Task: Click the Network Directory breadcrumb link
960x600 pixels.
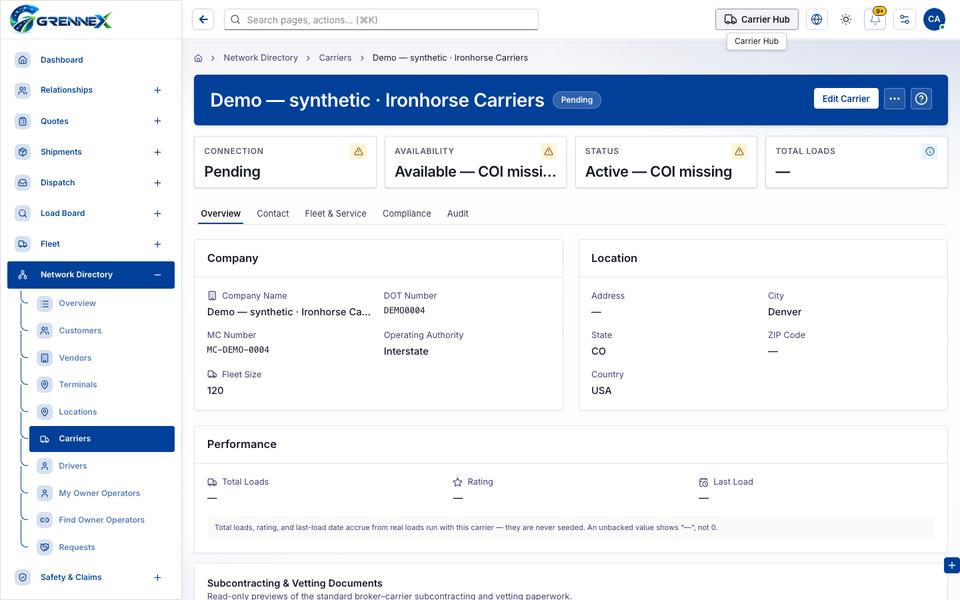Action: [260, 58]
